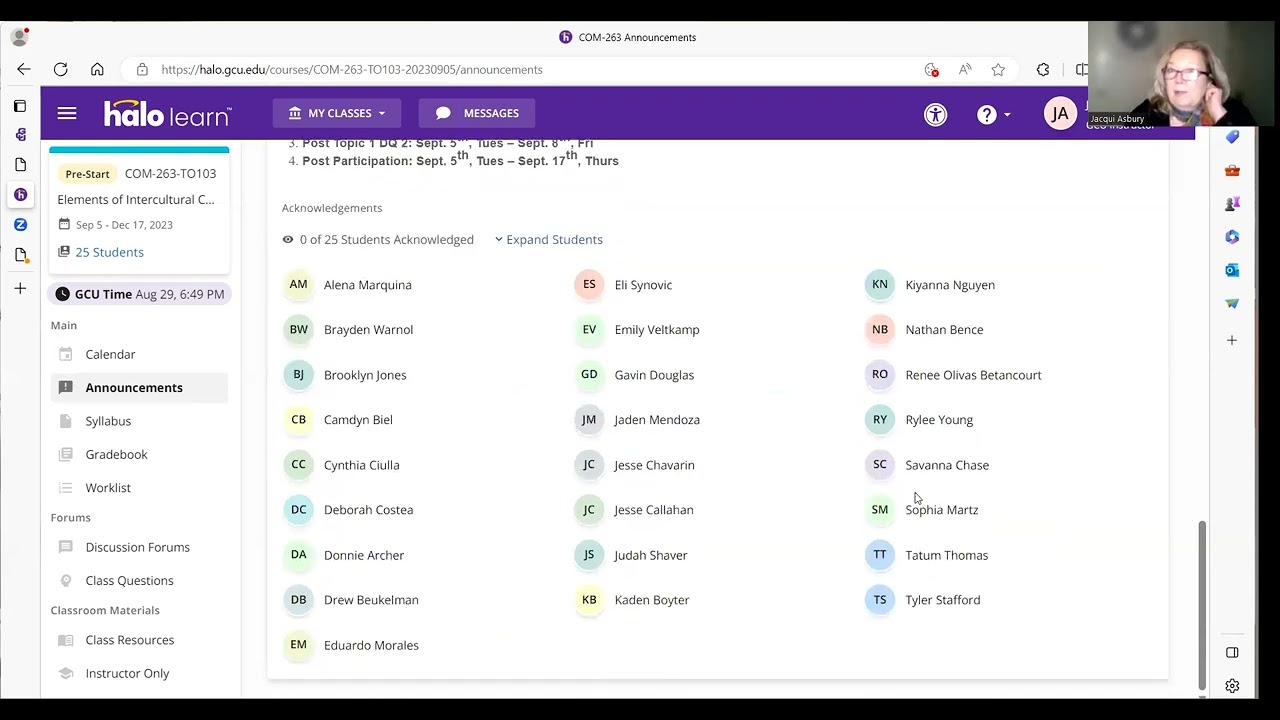
Task: Open Syllabus in left sidebar
Action: [x=108, y=421]
